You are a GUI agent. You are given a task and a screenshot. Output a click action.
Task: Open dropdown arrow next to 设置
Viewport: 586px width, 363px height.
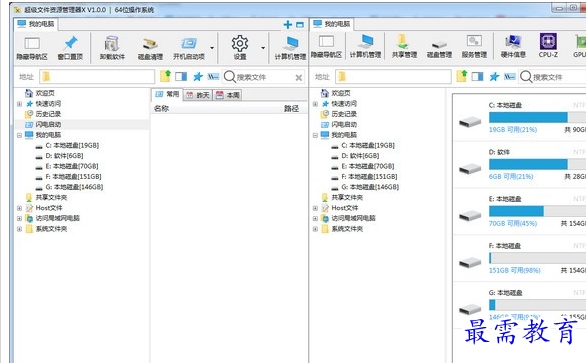coord(263,48)
